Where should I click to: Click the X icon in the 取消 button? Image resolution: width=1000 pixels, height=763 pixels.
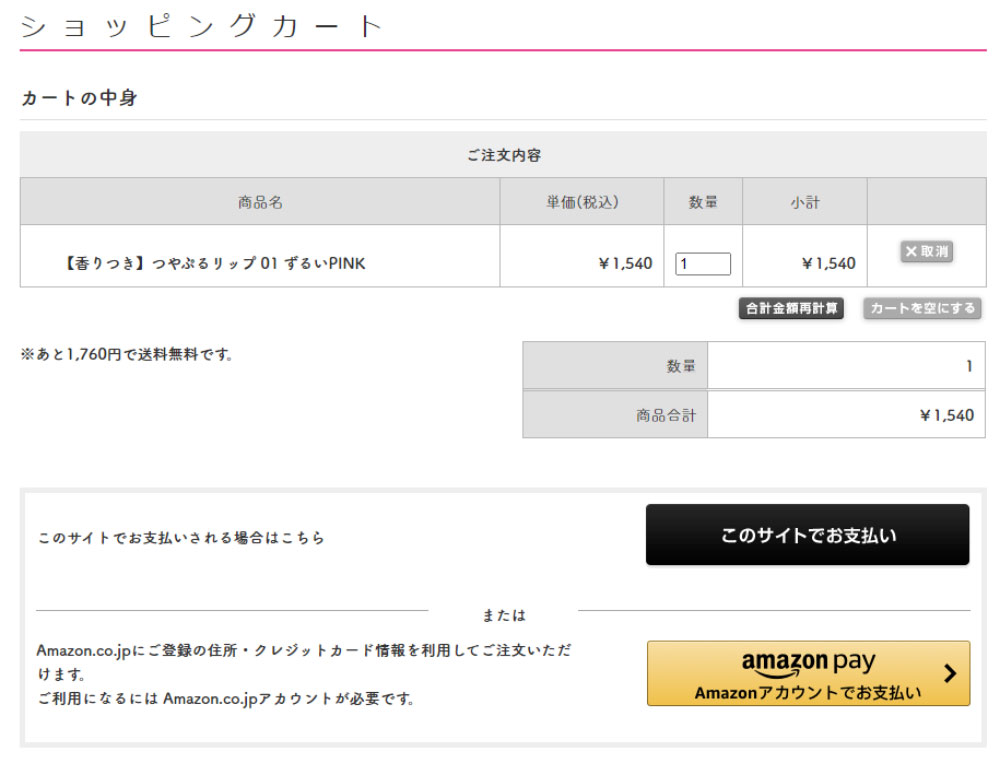click(911, 252)
